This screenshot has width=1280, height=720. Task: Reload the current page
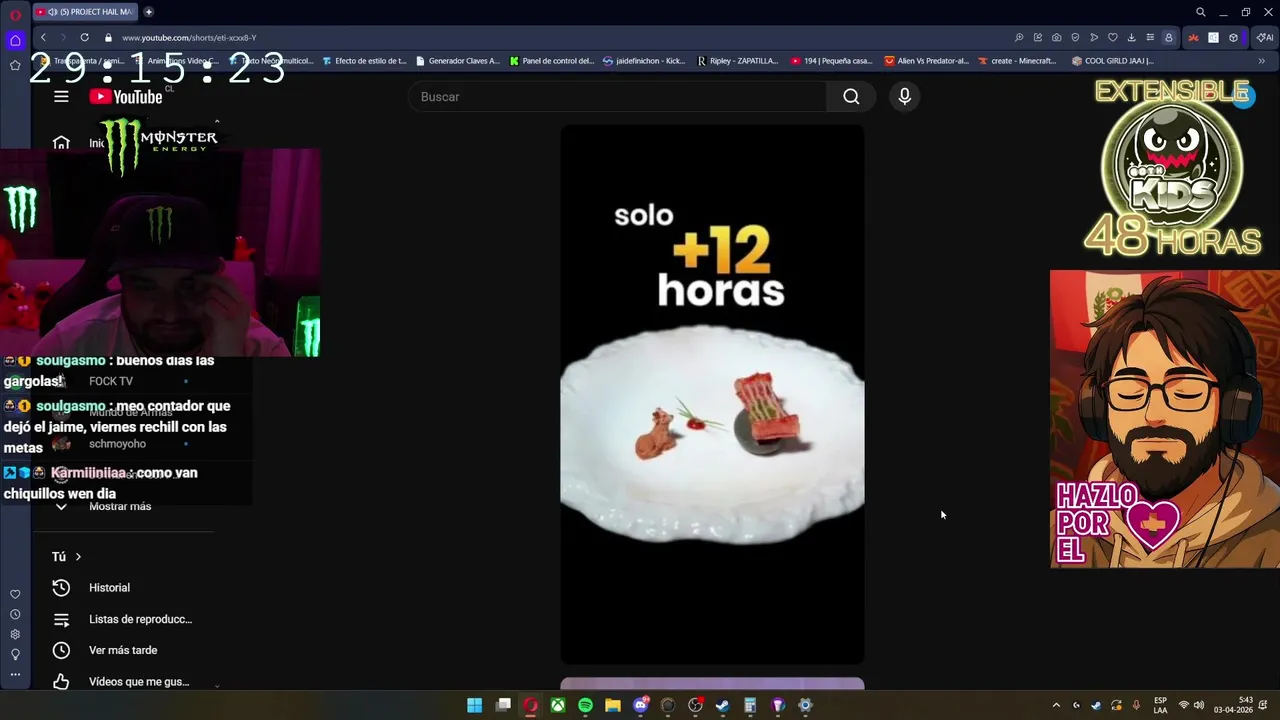pyautogui.click(x=84, y=38)
